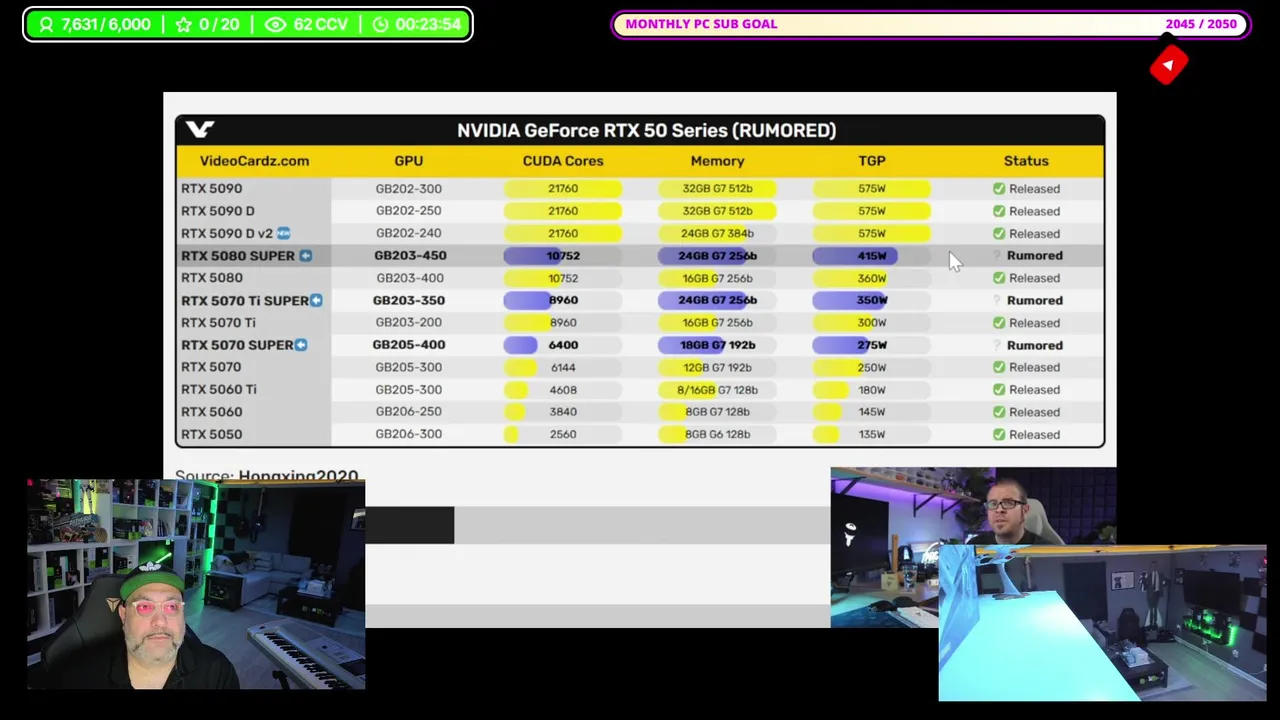Click GPU cell GB202-300
This screenshot has height=720, width=1280.
pyautogui.click(x=408, y=188)
